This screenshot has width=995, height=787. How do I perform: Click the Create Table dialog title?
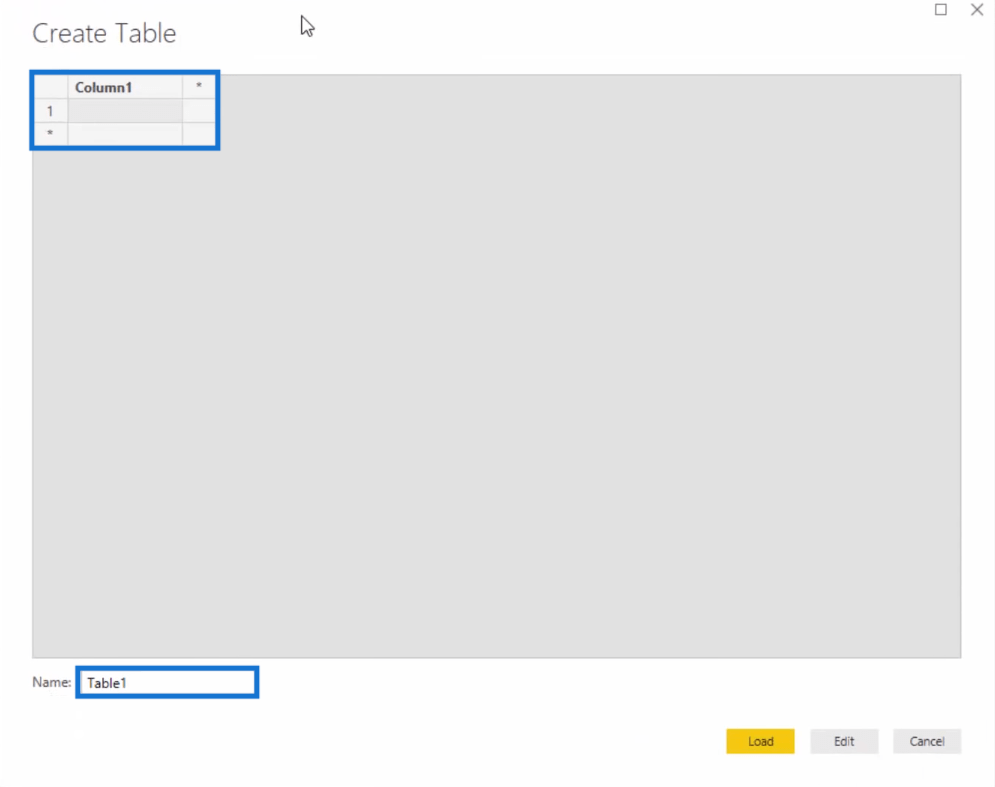coord(104,33)
